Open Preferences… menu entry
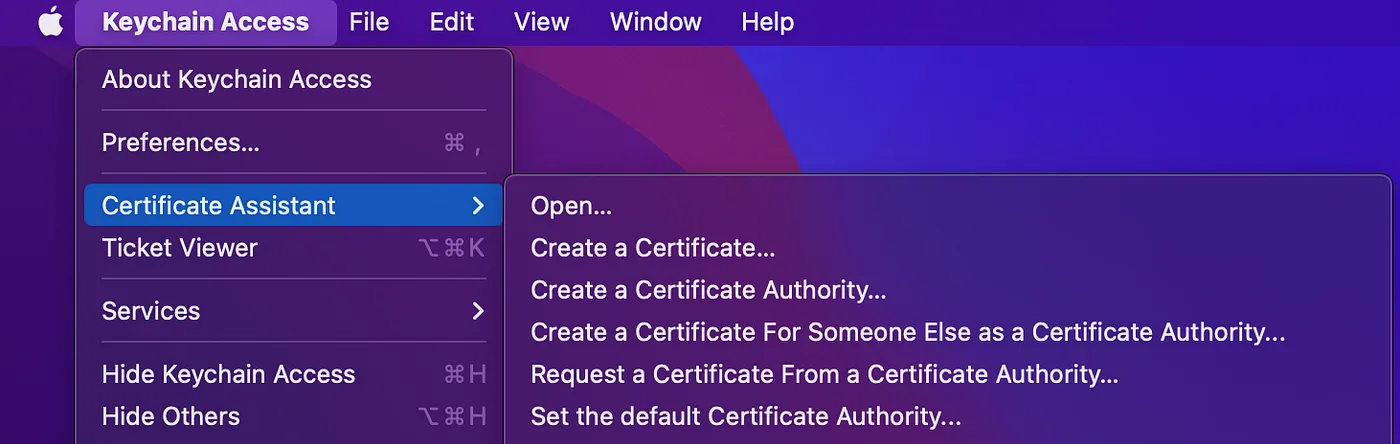 294,143
